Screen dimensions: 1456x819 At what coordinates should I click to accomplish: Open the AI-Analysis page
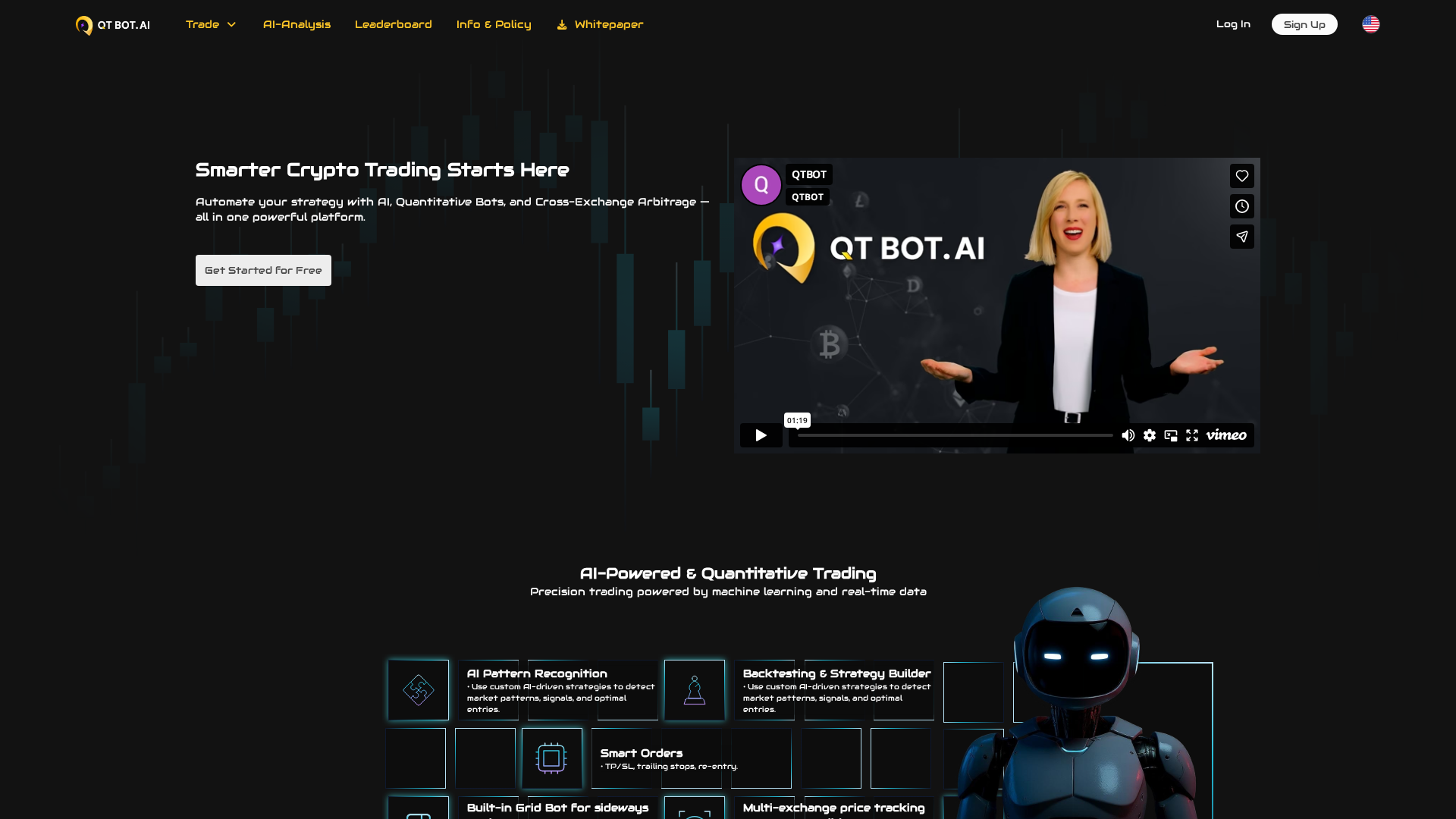tap(297, 24)
